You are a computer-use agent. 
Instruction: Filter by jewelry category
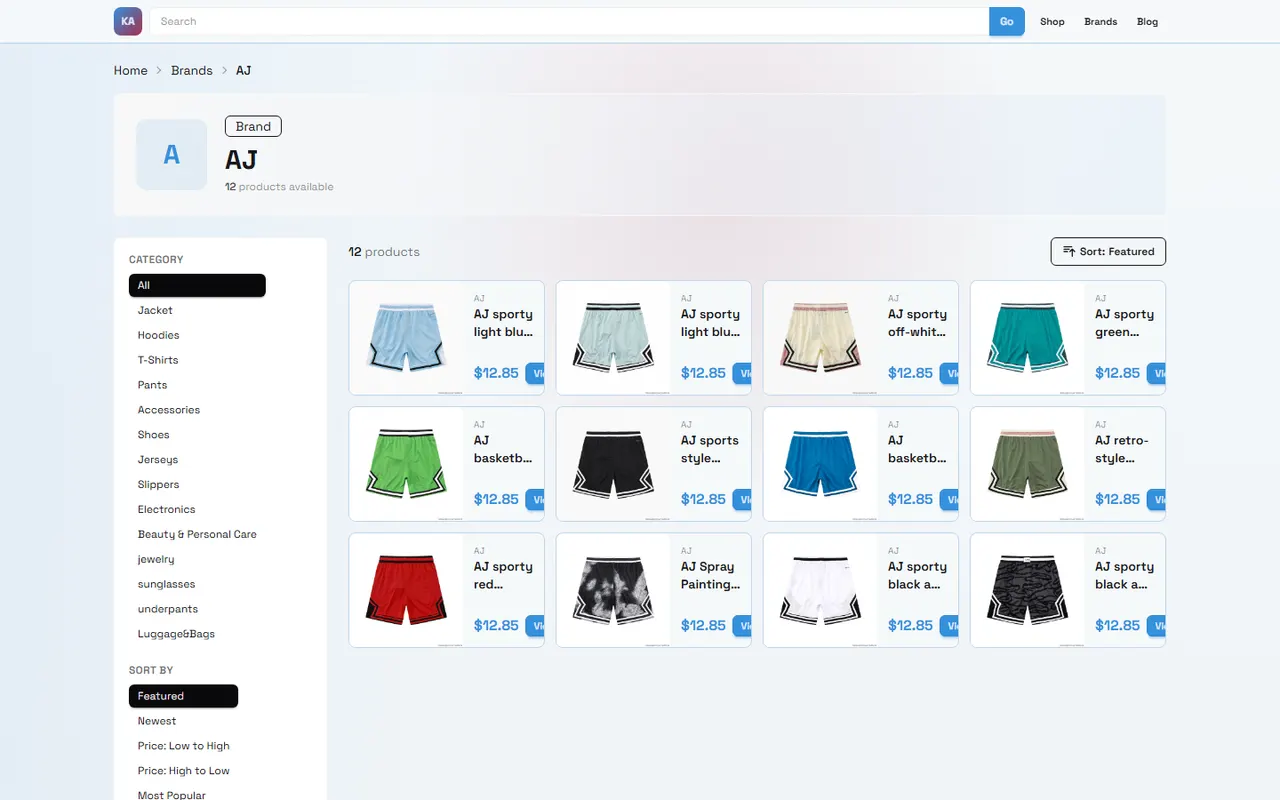[156, 559]
